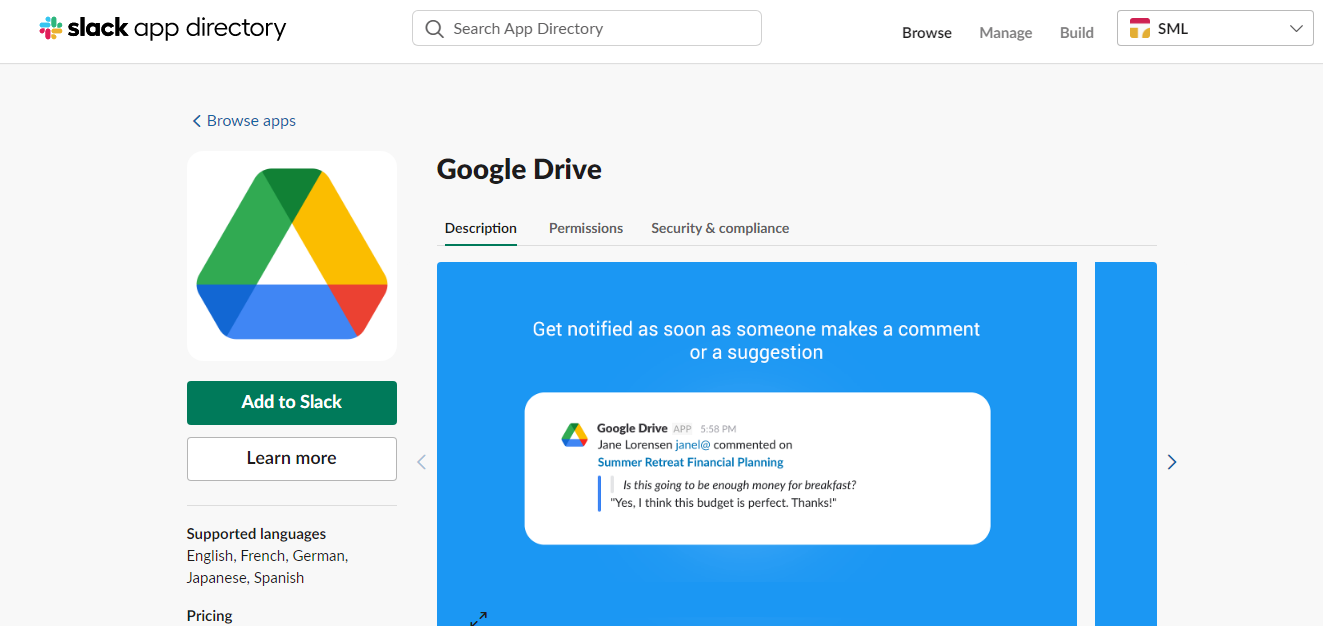Click the Google Drive page title

click(x=519, y=169)
